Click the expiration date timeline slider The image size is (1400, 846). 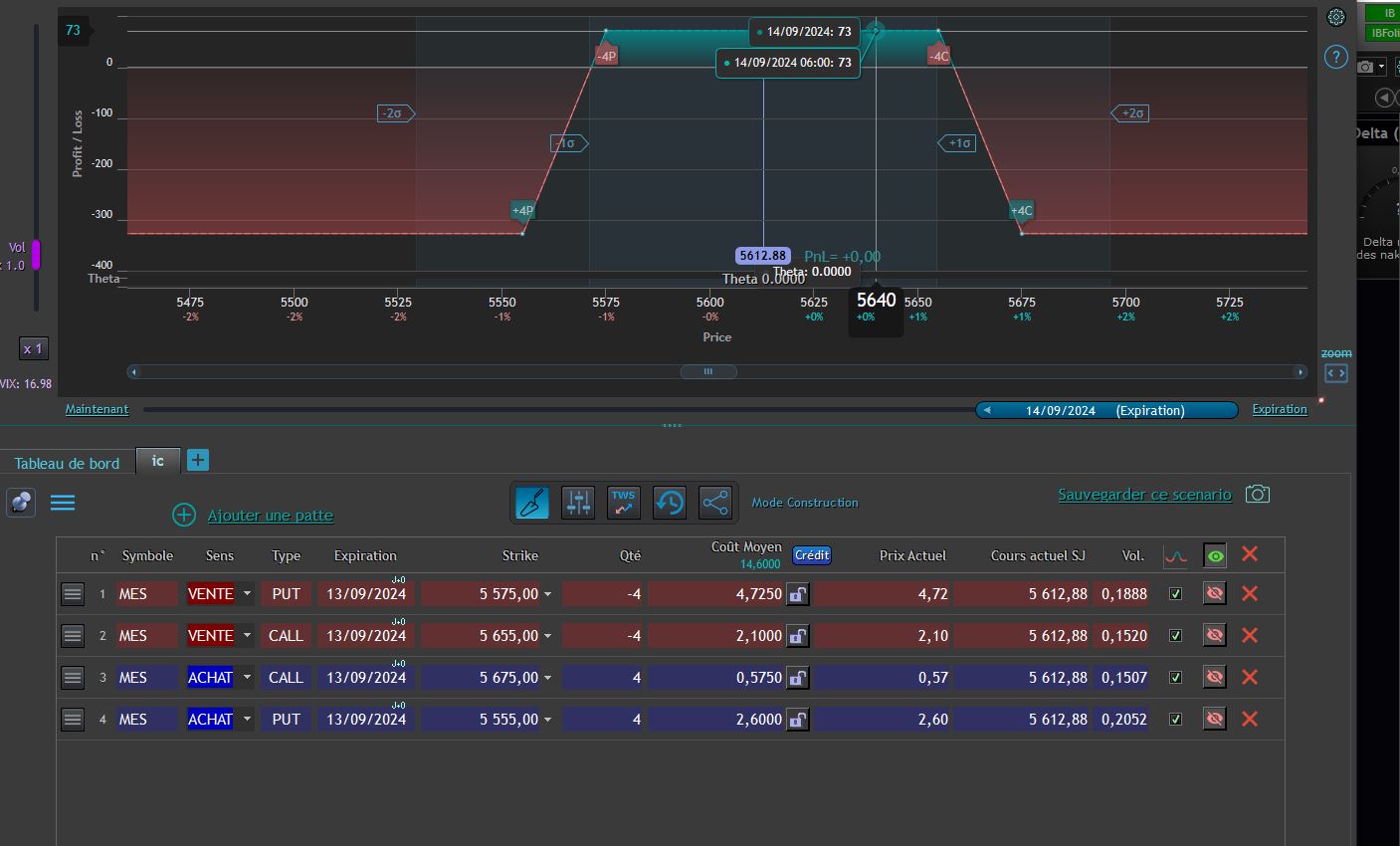coord(1105,410)
